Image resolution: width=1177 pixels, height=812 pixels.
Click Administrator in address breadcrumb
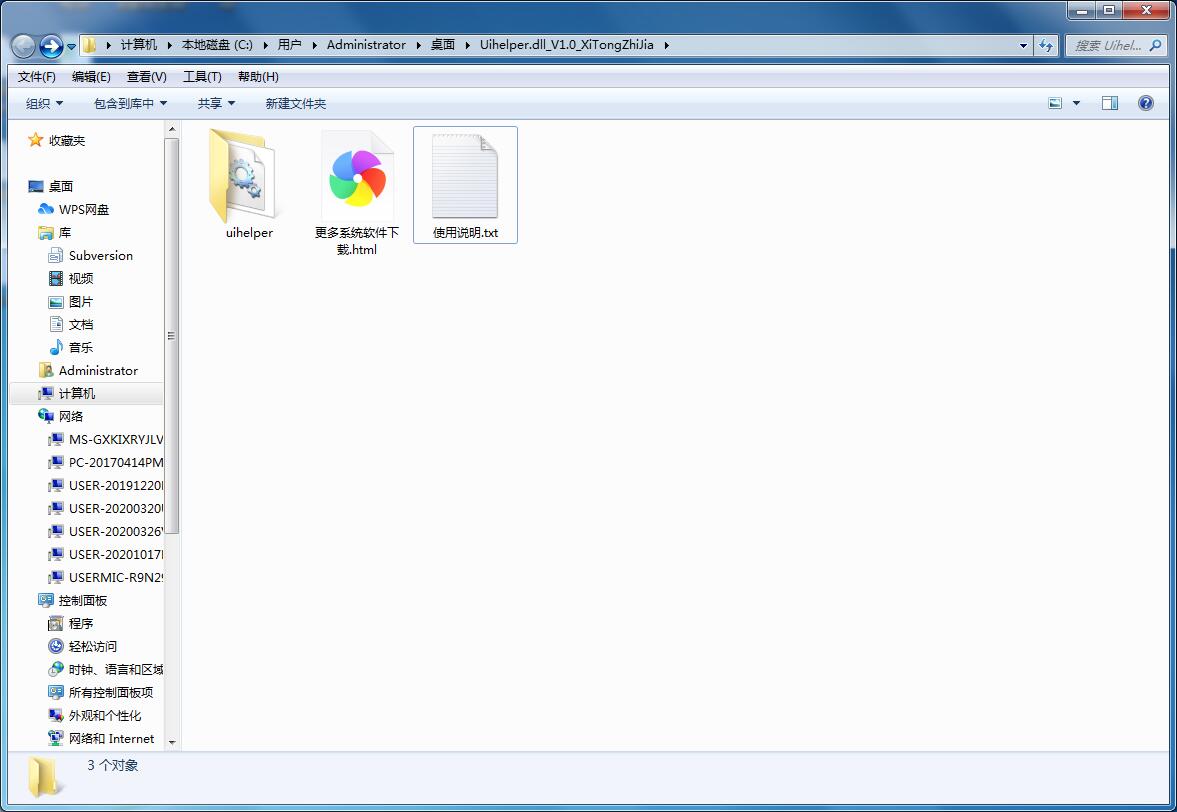366,45
